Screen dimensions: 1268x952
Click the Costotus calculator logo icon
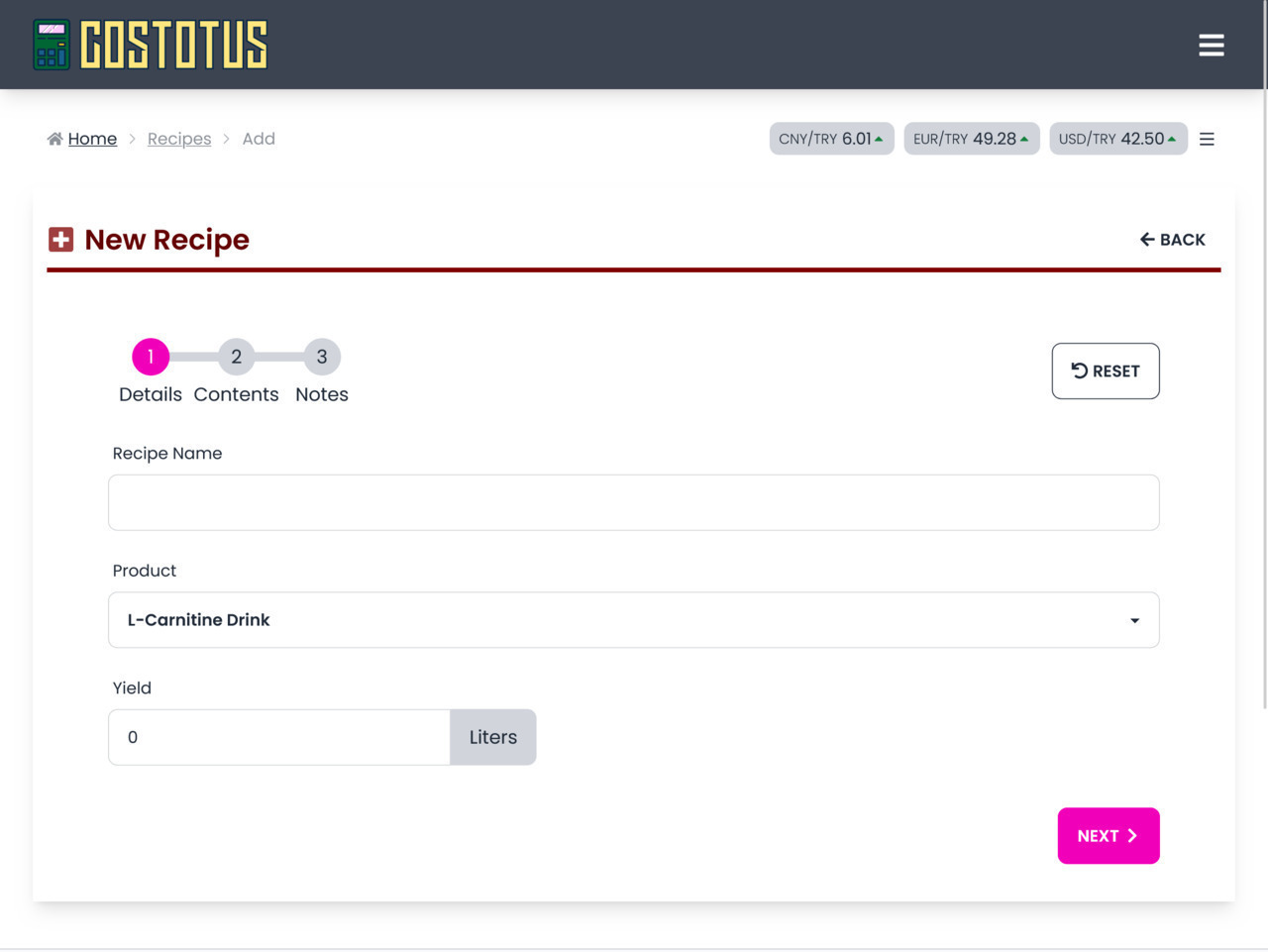(x=52, y=45)
